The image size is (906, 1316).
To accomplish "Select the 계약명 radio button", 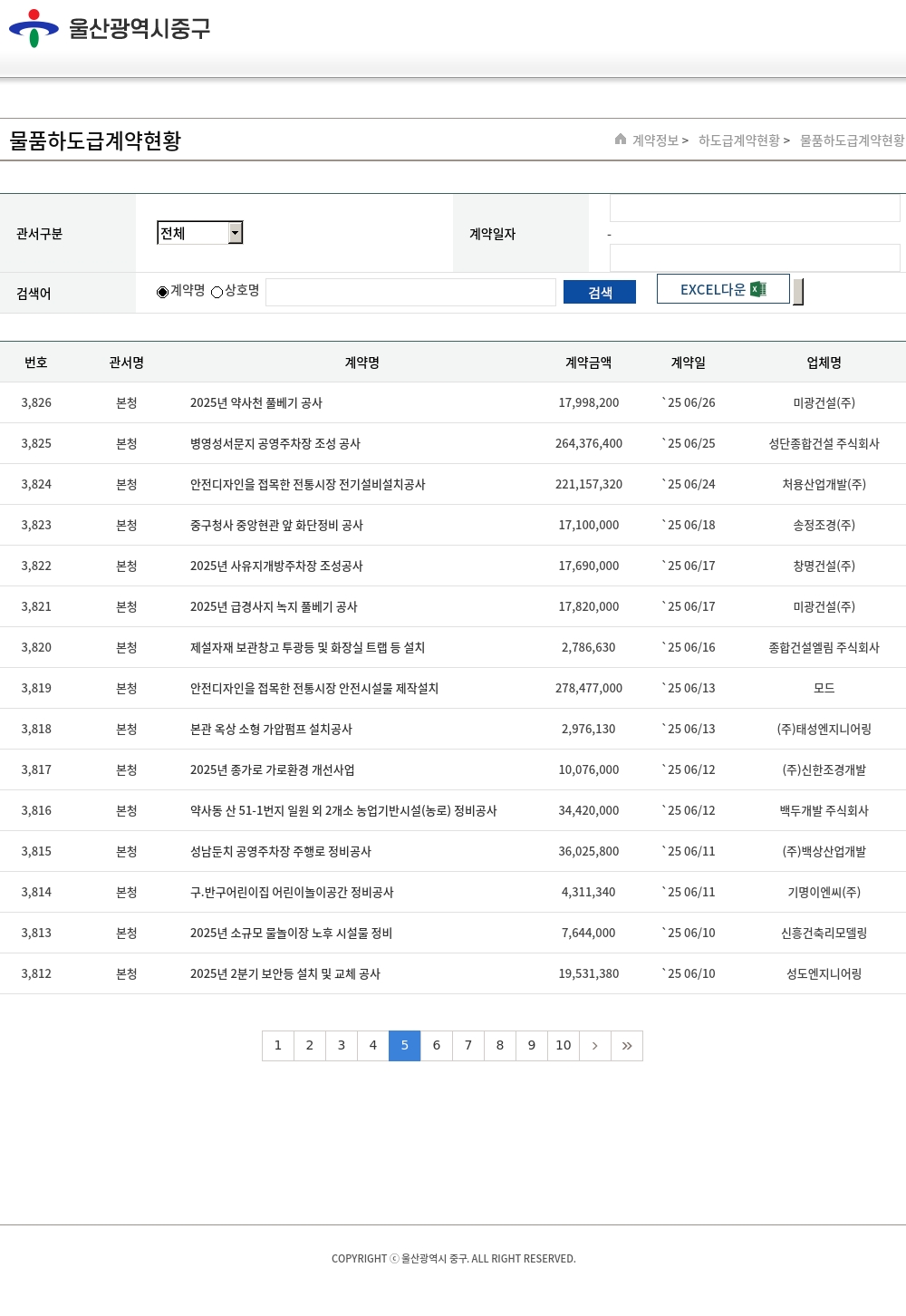I will pyautogui.click(x=162, y=292).
